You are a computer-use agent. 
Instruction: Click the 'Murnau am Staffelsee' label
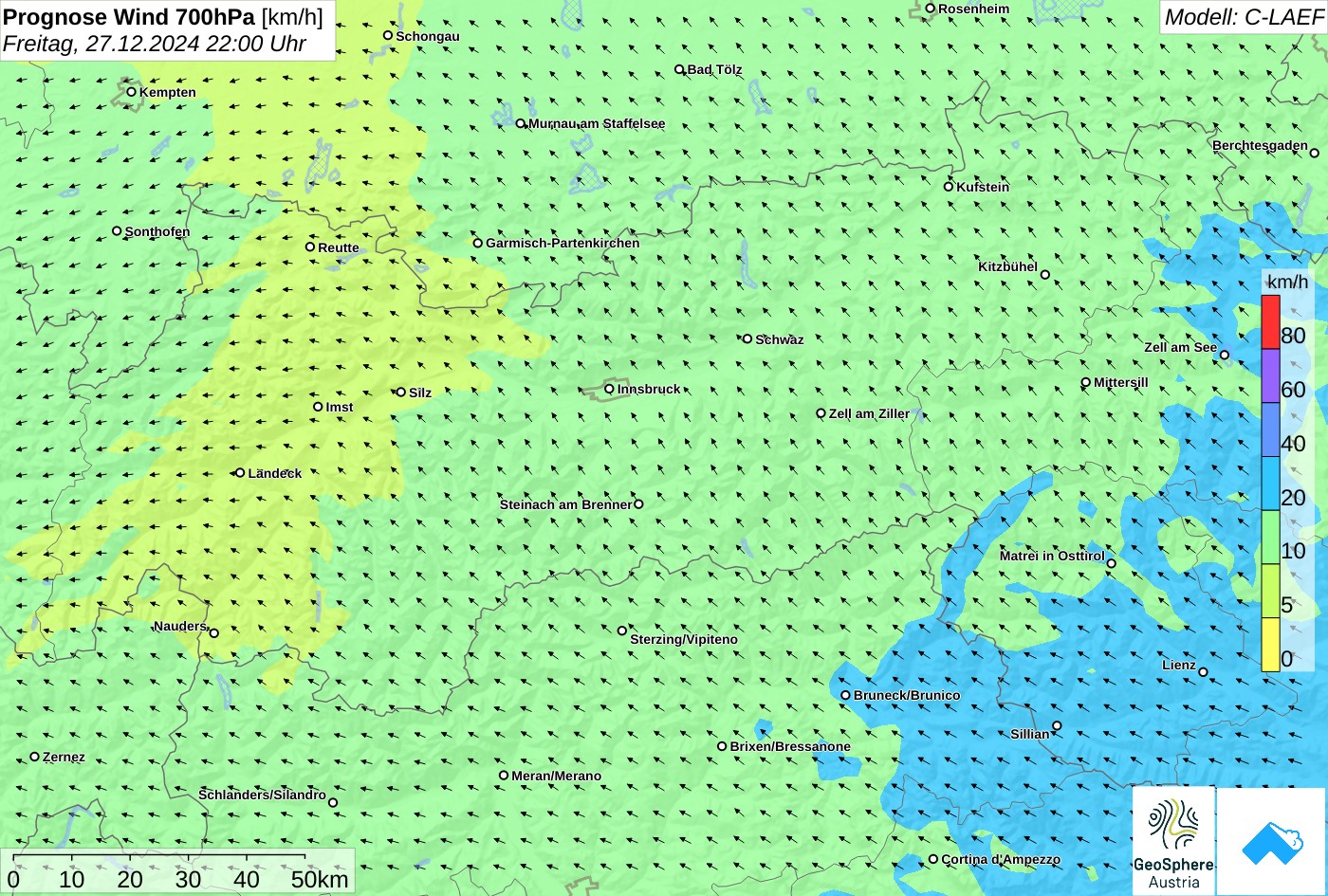pos(597,123)
